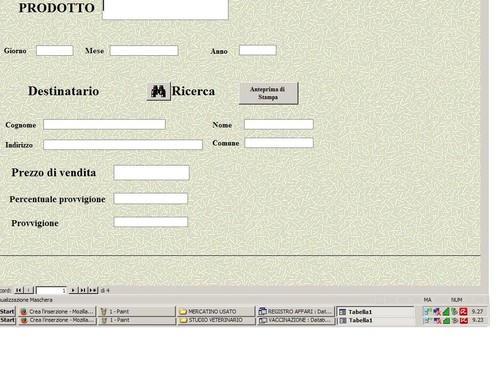Screen dimensions: 500x375
Task: Click the Destinatario heading label
Action: pos(63,91)
